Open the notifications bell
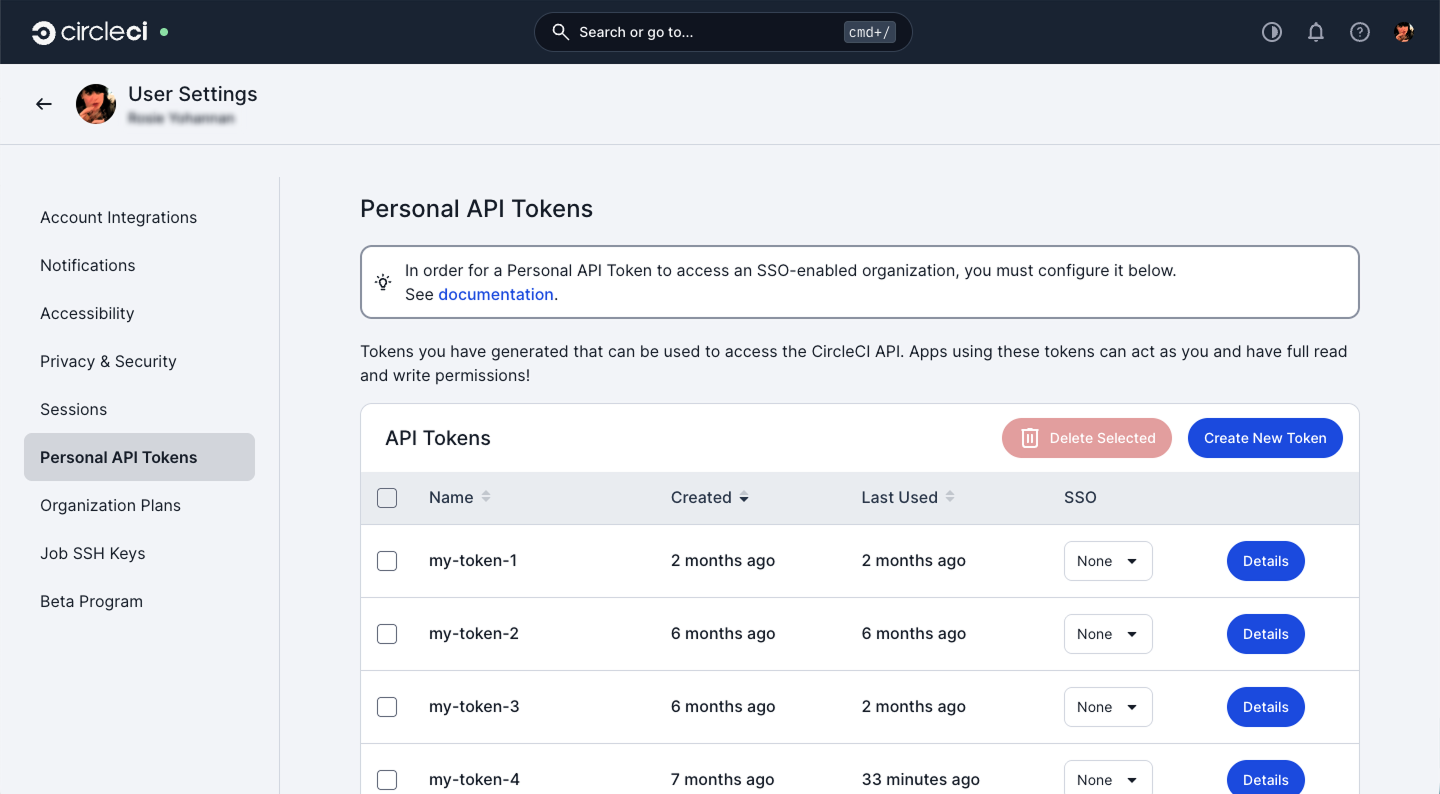Screen dimensions: 1440x794 pos(1316,31)
